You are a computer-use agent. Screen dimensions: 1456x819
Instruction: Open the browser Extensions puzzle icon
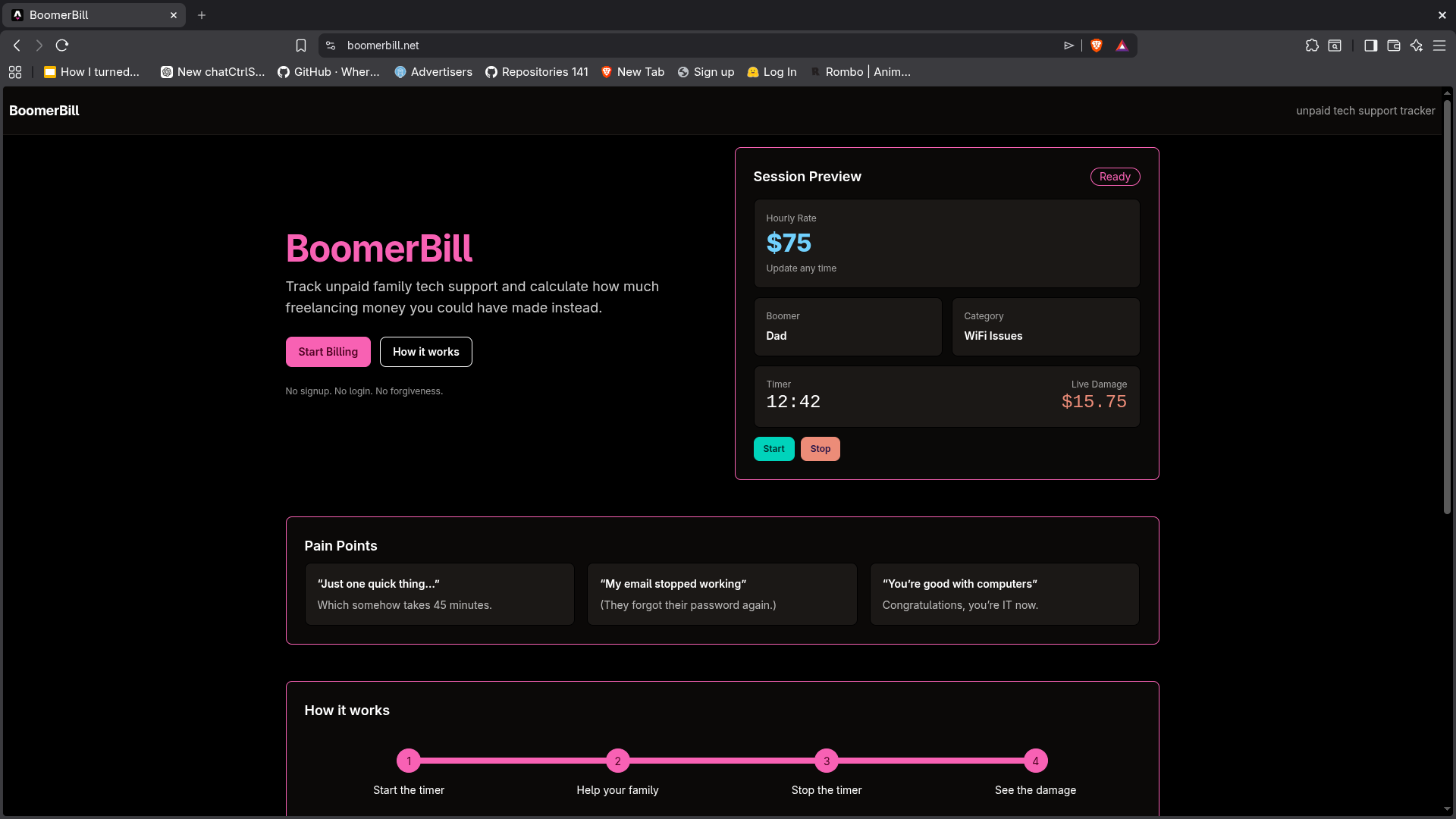(x=1313, y=45)
